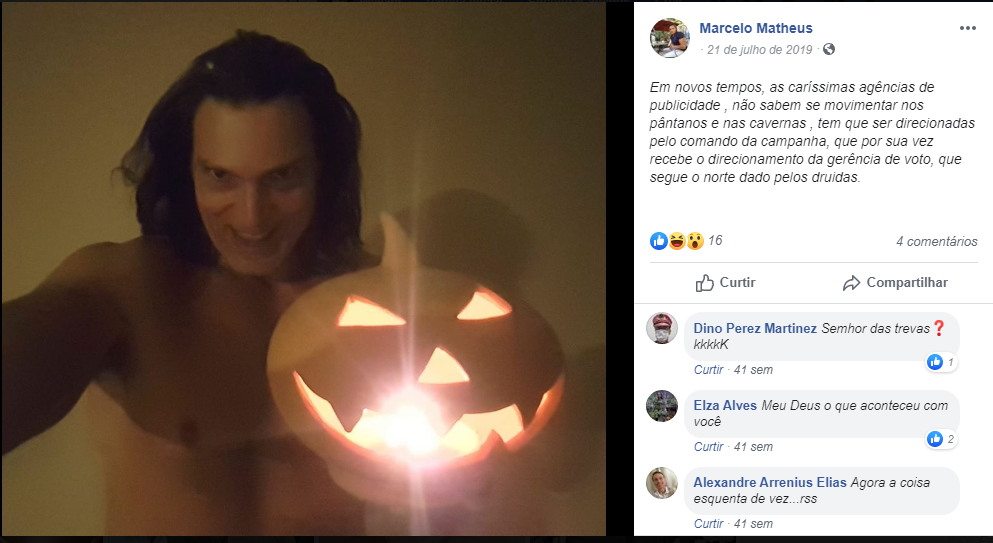The height and width of the screenshot is (543, 993).
Task: Open Elza Alves avatar
Action: pyautogui.click(x=662, y=406)
